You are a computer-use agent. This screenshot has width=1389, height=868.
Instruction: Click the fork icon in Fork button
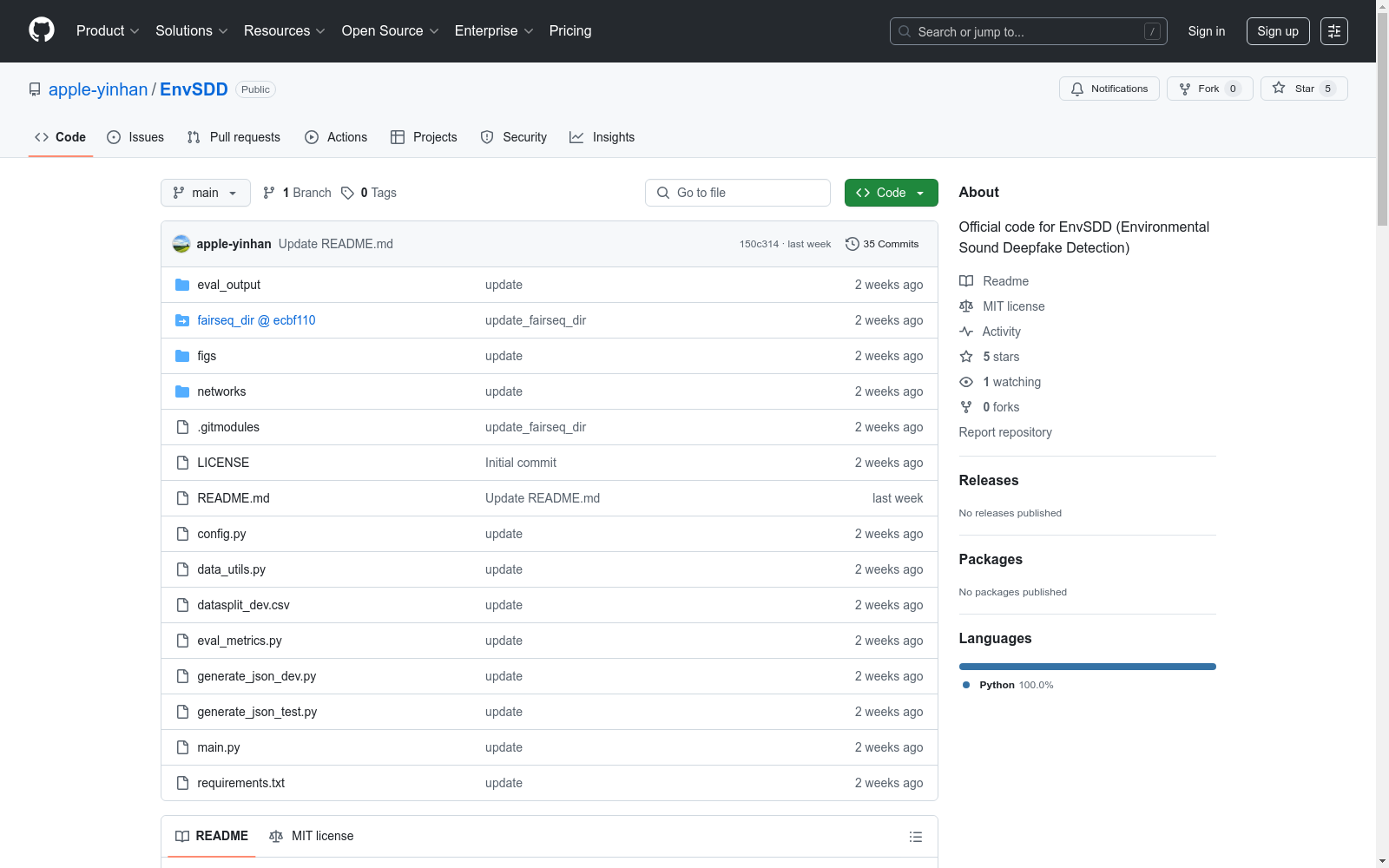(1185, 89)
